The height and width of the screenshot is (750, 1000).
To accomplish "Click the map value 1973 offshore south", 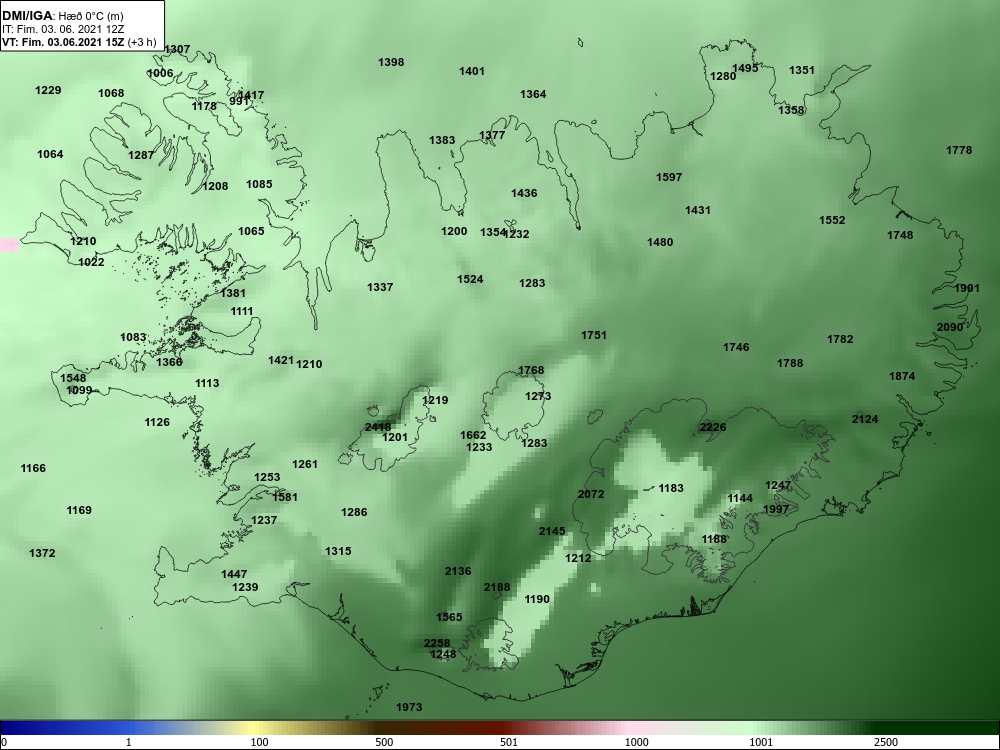I will (x=409, y=707).
